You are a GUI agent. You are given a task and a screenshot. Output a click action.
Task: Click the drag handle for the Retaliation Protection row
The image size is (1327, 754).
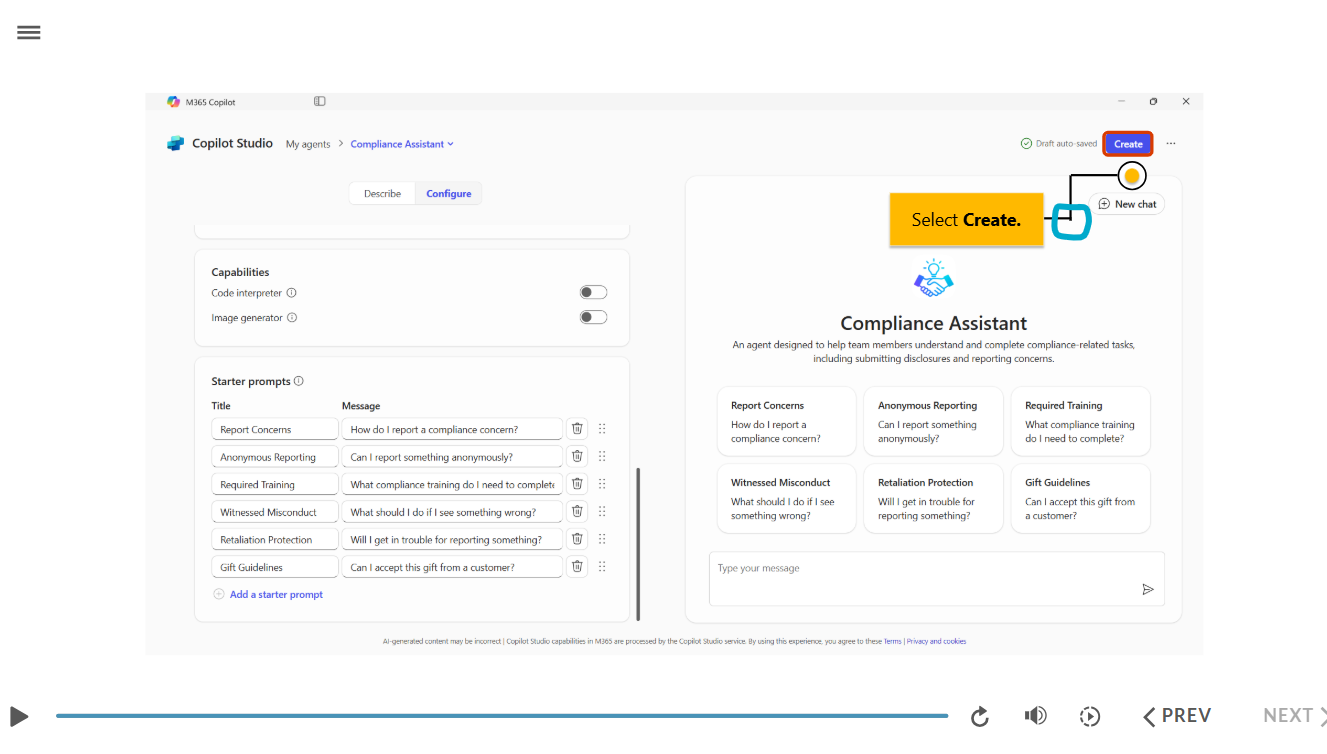click(x=602, y=539)
